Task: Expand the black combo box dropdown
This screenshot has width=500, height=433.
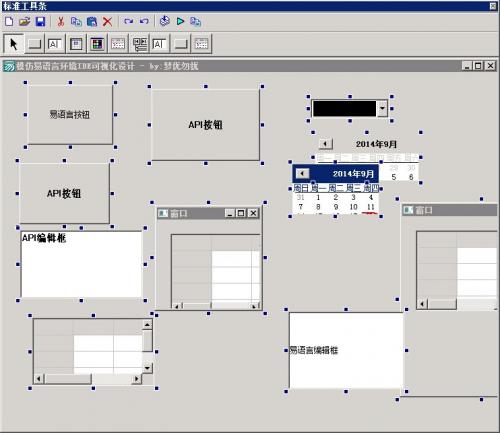Action: [382, 108]
